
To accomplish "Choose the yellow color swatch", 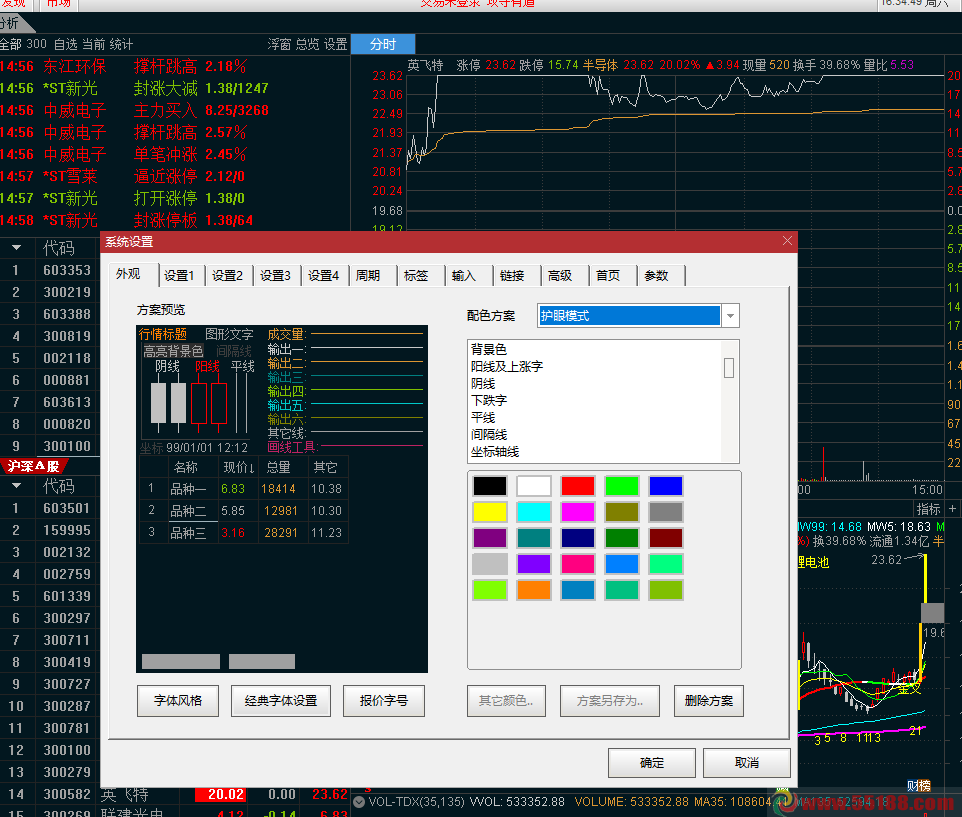I will [490, 512].
